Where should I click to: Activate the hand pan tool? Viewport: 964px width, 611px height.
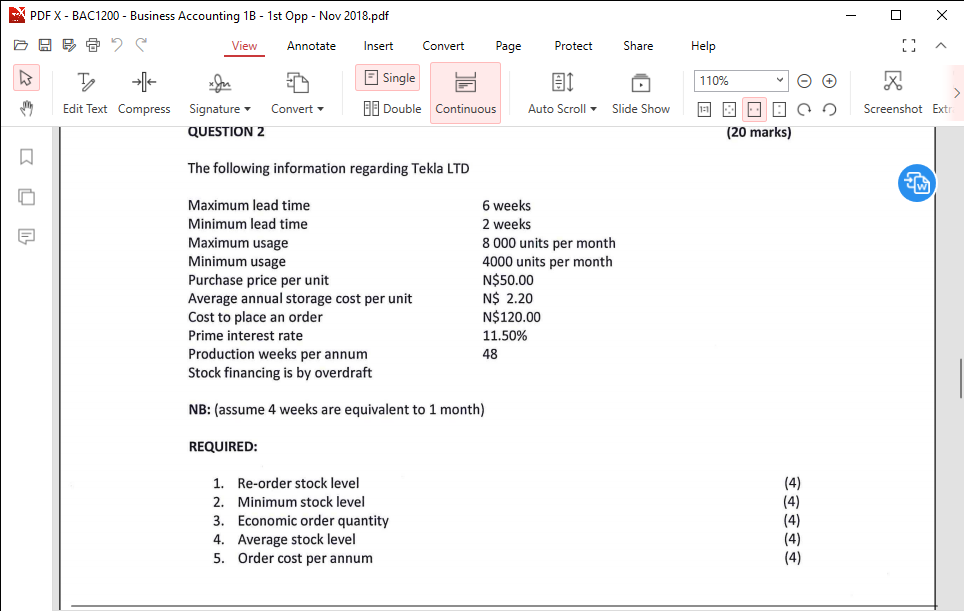pyautogui.click(x=26, y=109)
